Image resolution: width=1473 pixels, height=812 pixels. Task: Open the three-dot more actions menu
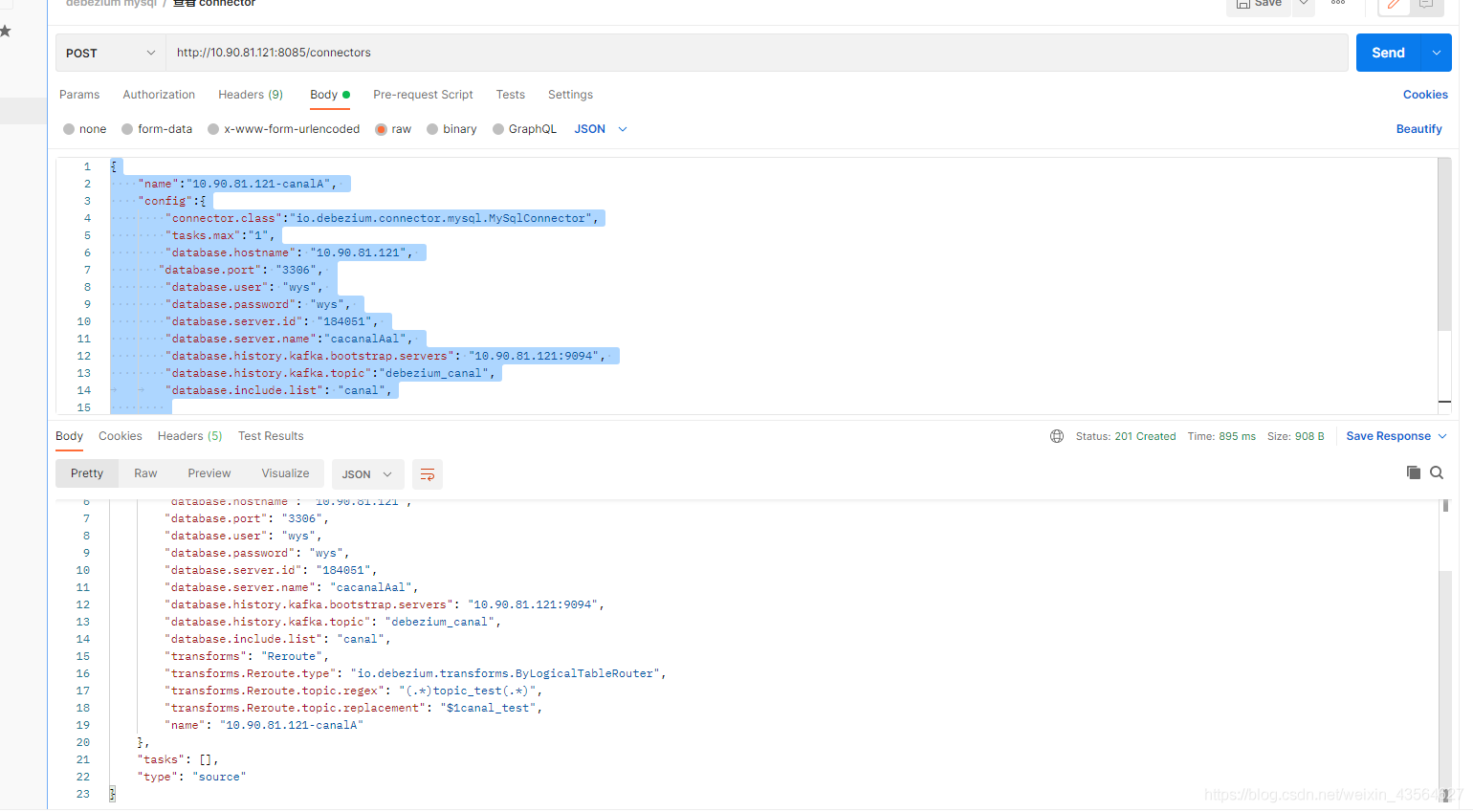click(1338, 4)
